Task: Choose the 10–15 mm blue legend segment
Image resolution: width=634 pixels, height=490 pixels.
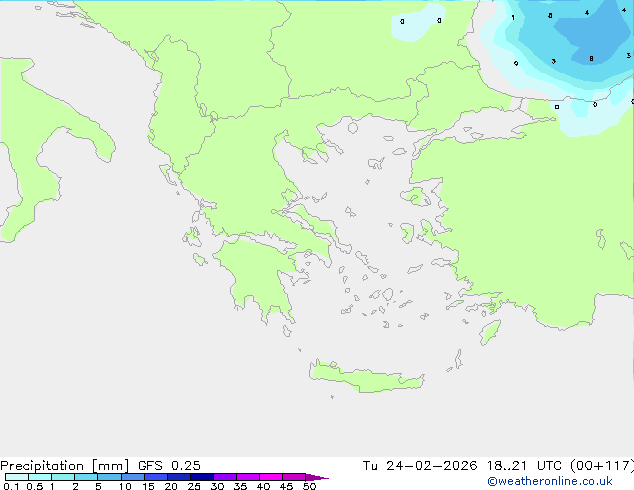Action: coord(132,477)
